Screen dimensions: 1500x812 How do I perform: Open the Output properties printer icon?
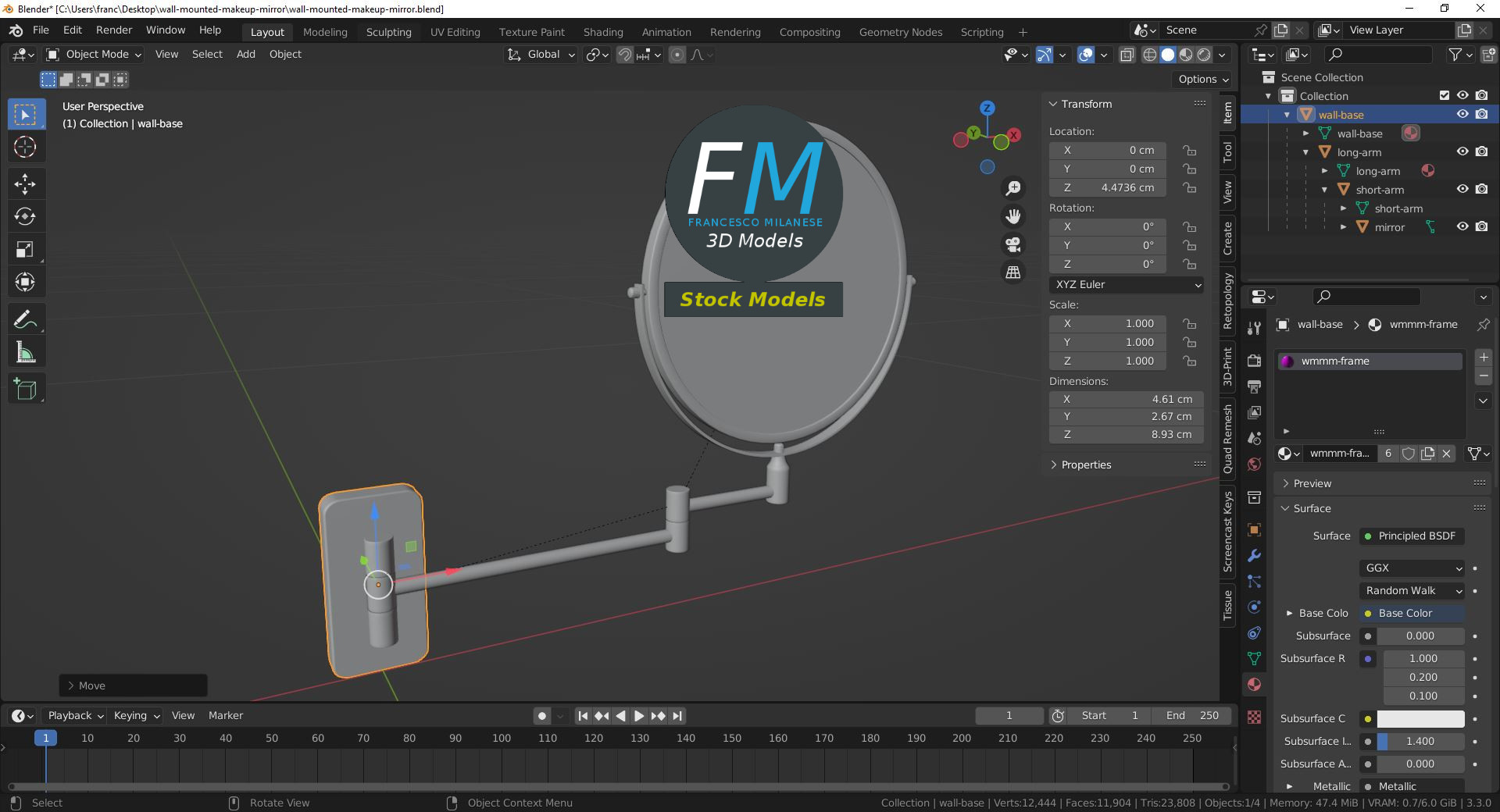pos(1255,386)
